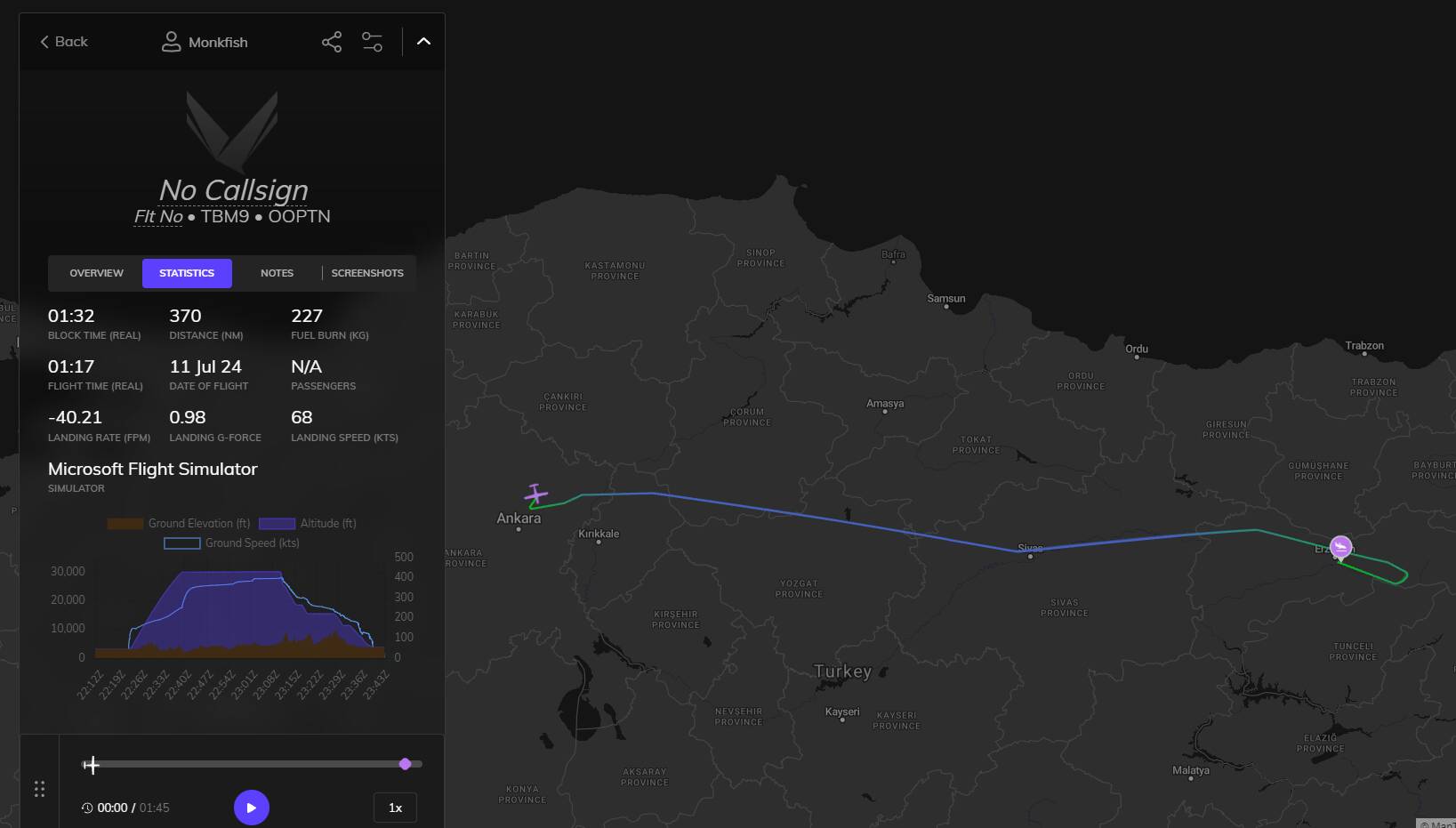This screenshot has width=1456, height=828.
Task: Open the filter settings sliders icon
Action: [372, 42]
